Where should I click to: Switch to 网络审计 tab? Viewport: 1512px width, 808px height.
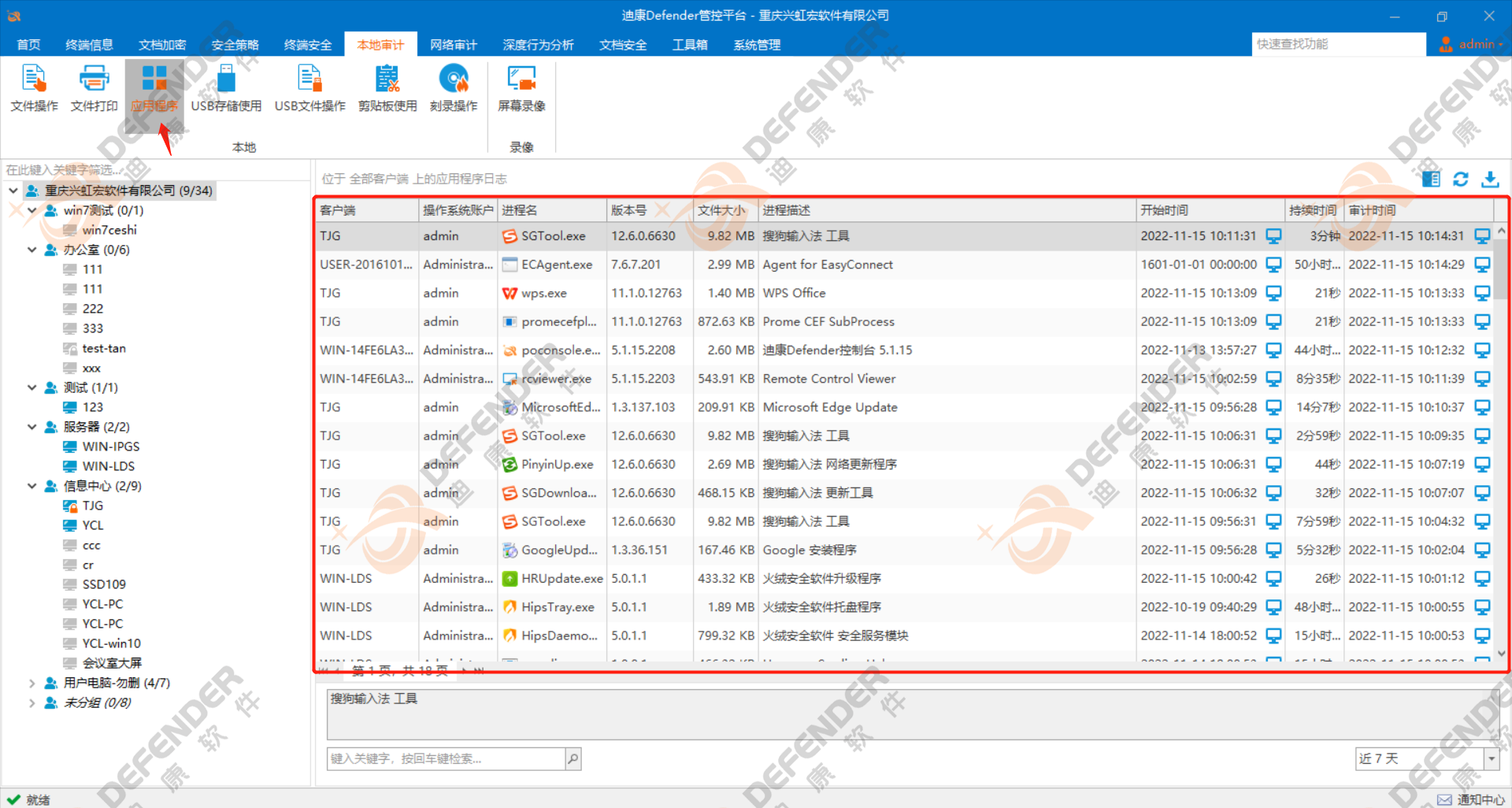click(x=454, y=45)
